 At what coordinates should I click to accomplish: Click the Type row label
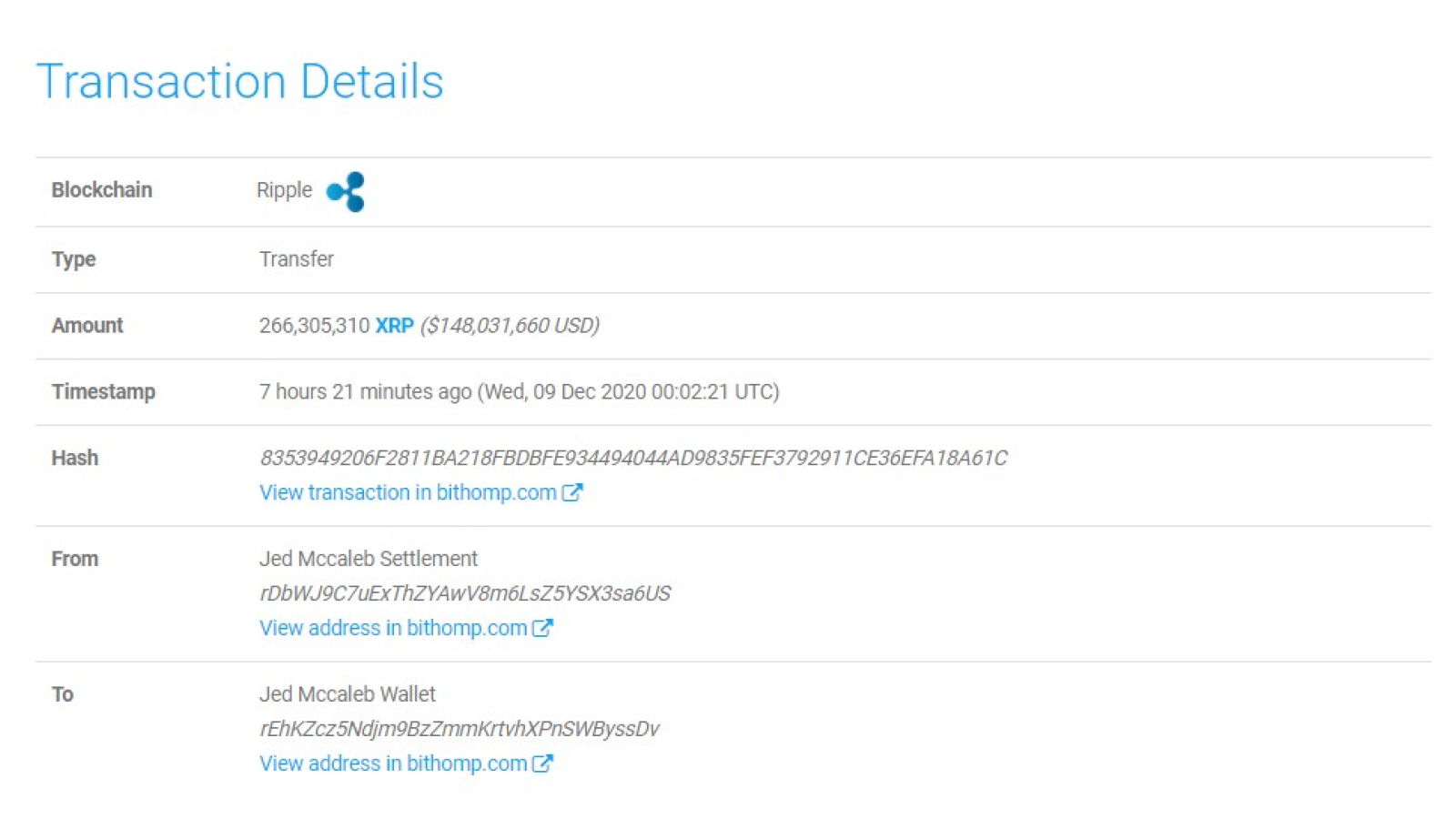[x=74, y=259]
